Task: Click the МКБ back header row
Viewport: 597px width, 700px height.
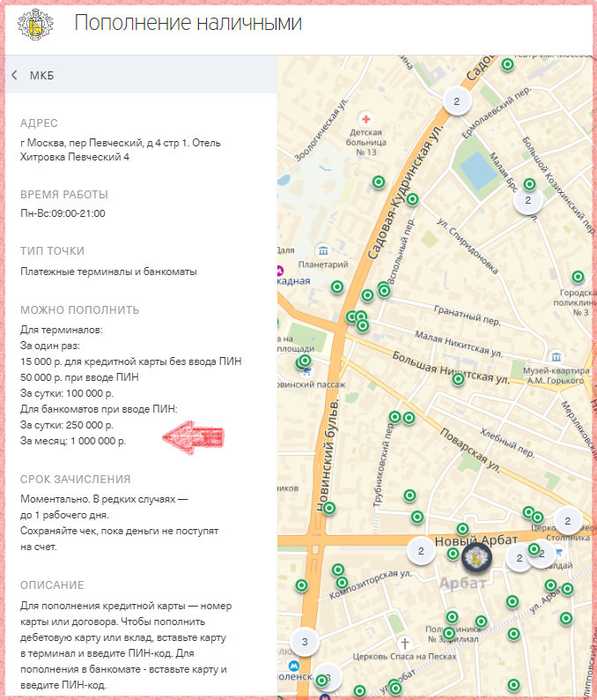Action: pyautogui.click(x=141, y=75)
